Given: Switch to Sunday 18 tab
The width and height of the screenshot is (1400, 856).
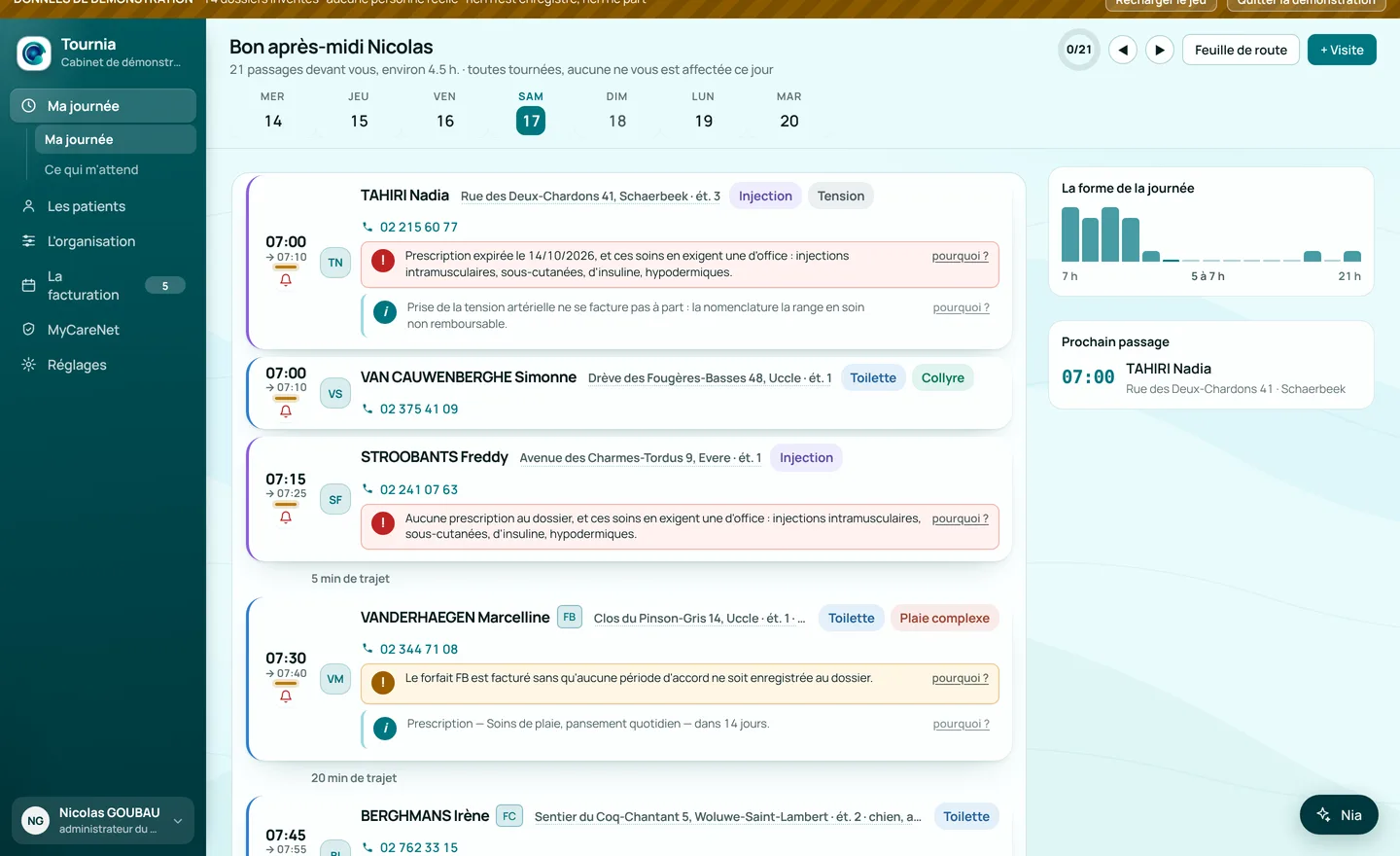Looking at the screenshot, I should pyautogui.click(x=617, y=110).
